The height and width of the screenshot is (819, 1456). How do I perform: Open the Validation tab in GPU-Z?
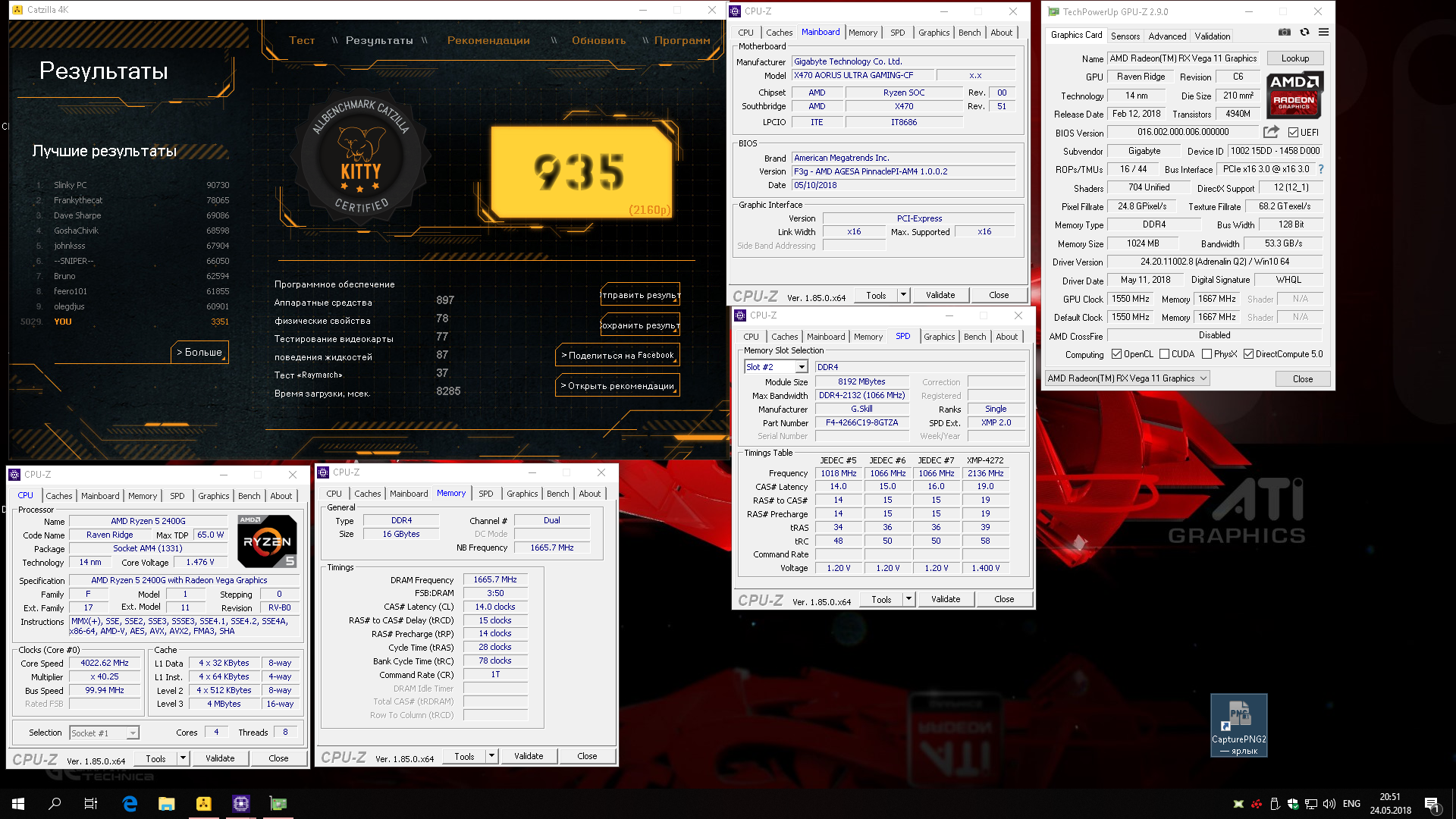coord(1212,36)
